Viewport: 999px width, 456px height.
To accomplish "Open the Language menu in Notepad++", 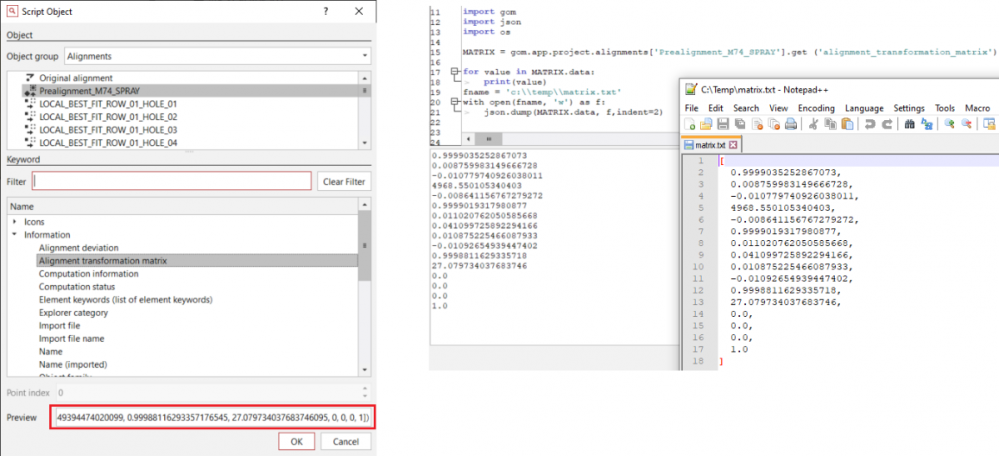I will click(865, 108).
